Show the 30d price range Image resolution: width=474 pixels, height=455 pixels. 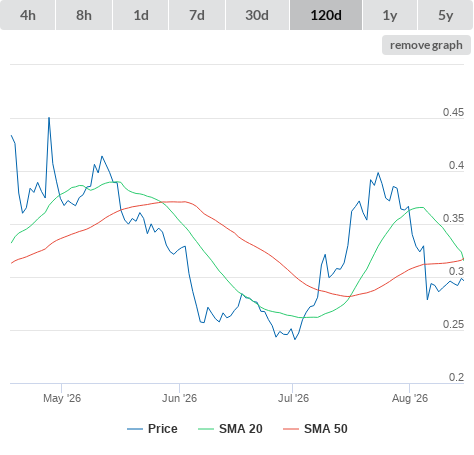[x=257, y=15]
